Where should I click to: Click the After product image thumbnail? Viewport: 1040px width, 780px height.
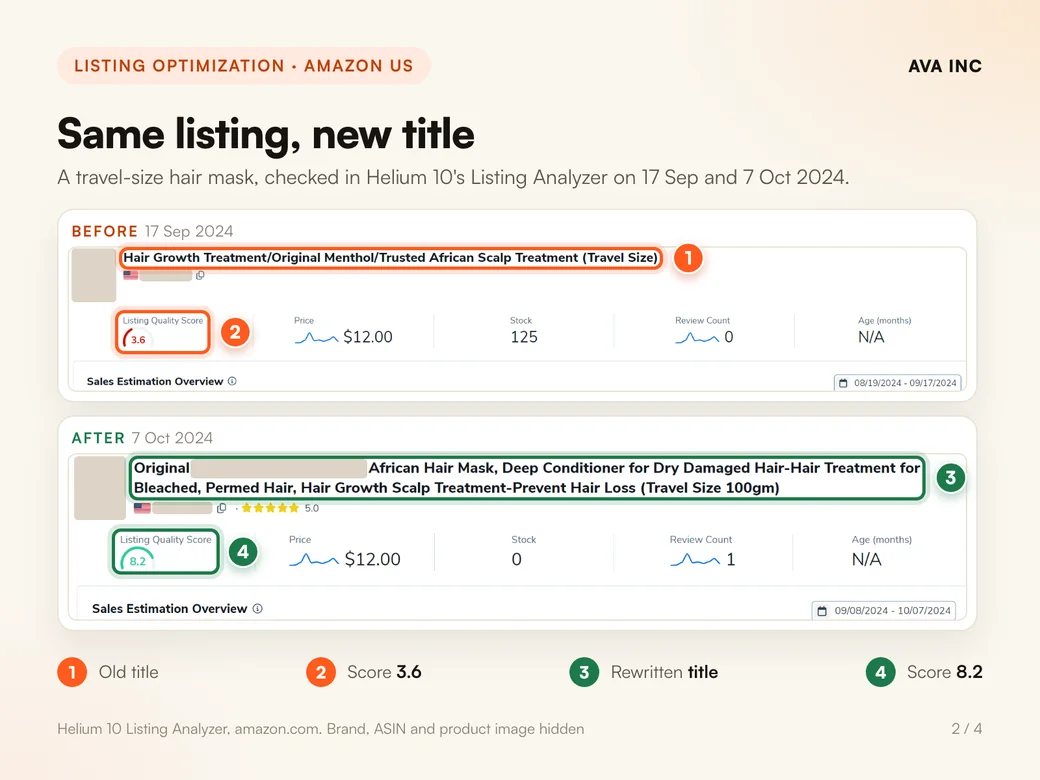[x=99, y=488]
